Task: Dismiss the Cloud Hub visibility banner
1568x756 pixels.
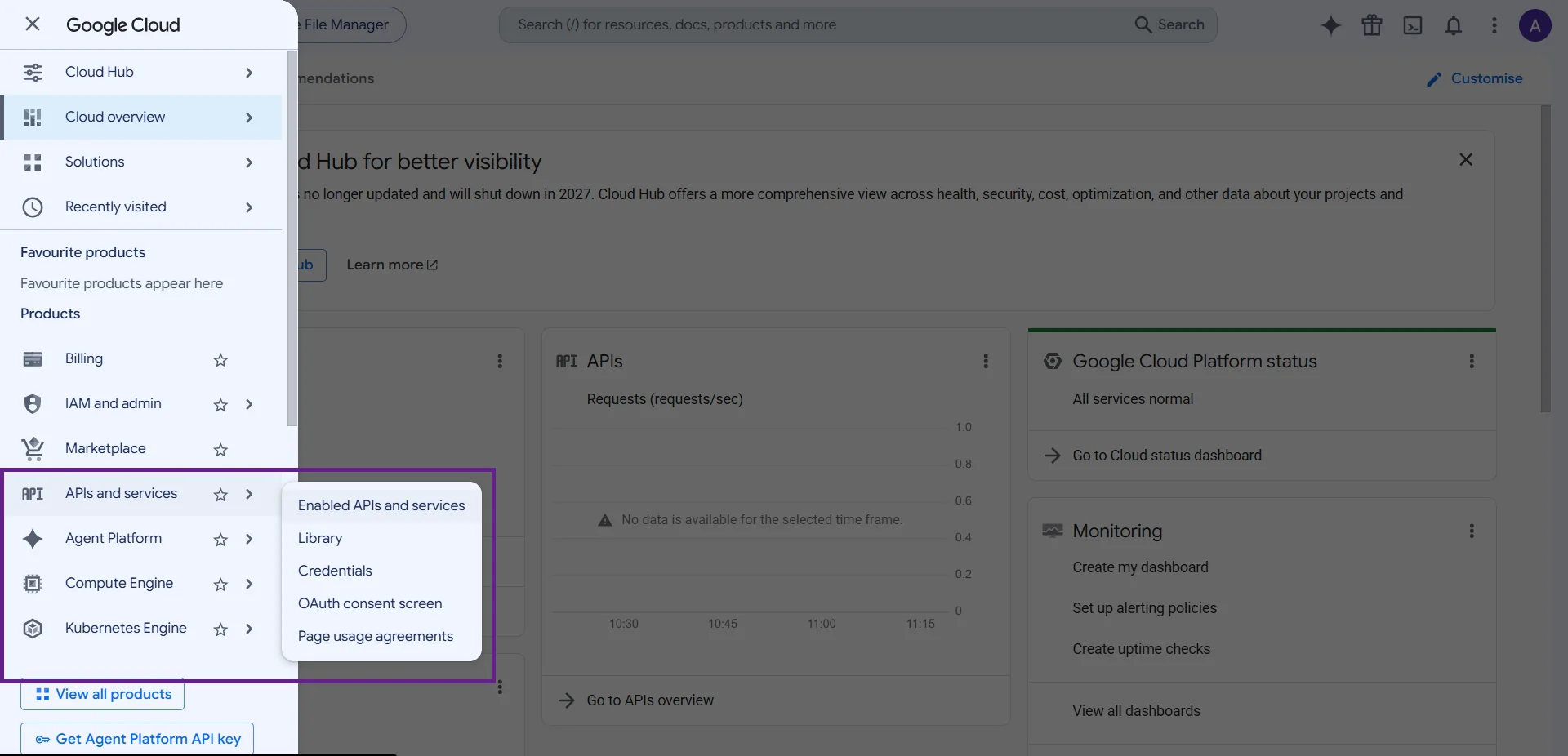Action: (x=1466, y=159)
